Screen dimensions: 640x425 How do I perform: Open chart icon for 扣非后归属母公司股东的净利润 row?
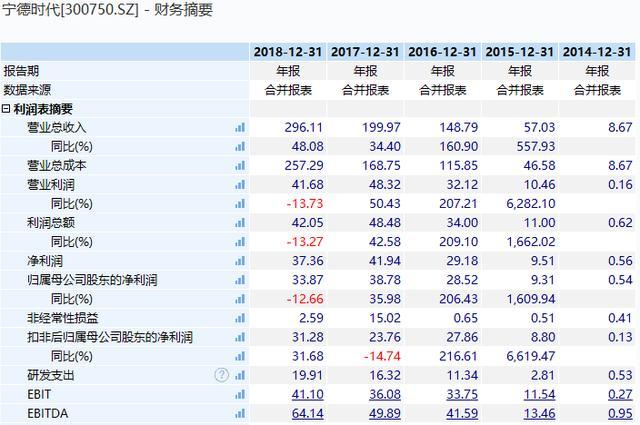click(240, 337)
